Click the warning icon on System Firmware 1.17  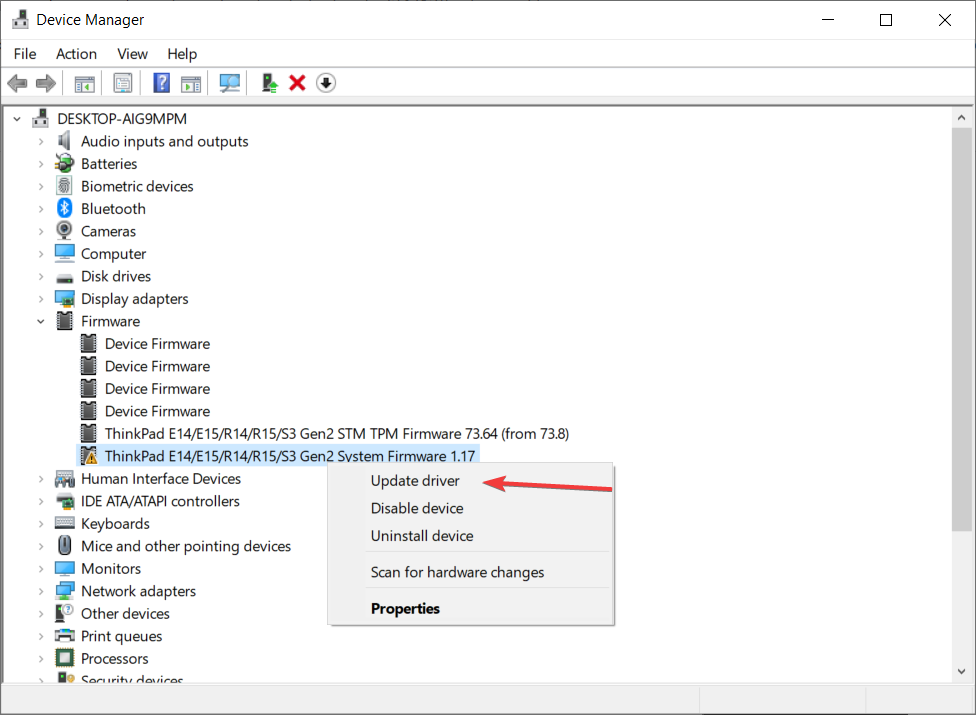(x=89, y=456)
